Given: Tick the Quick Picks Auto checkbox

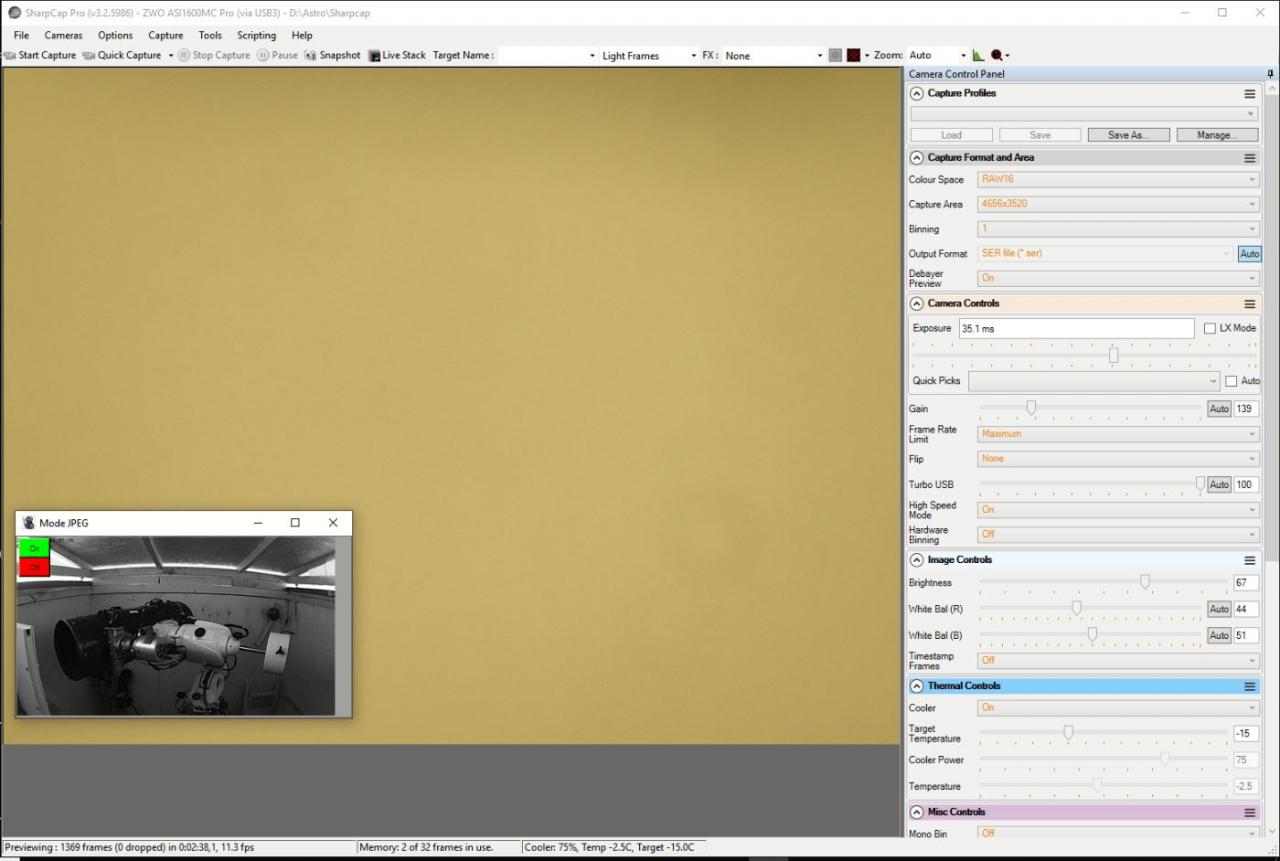Looking at the screenshot, I should 1231,381.
